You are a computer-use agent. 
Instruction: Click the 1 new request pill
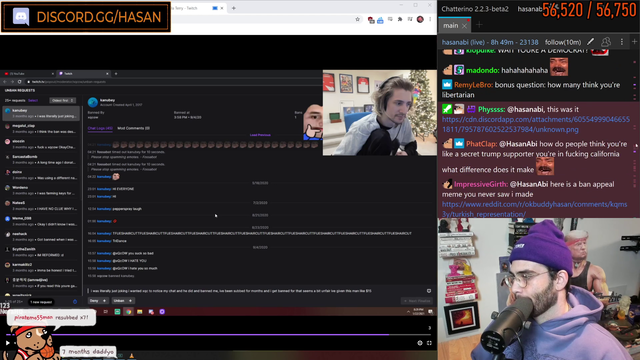point(41,302)
